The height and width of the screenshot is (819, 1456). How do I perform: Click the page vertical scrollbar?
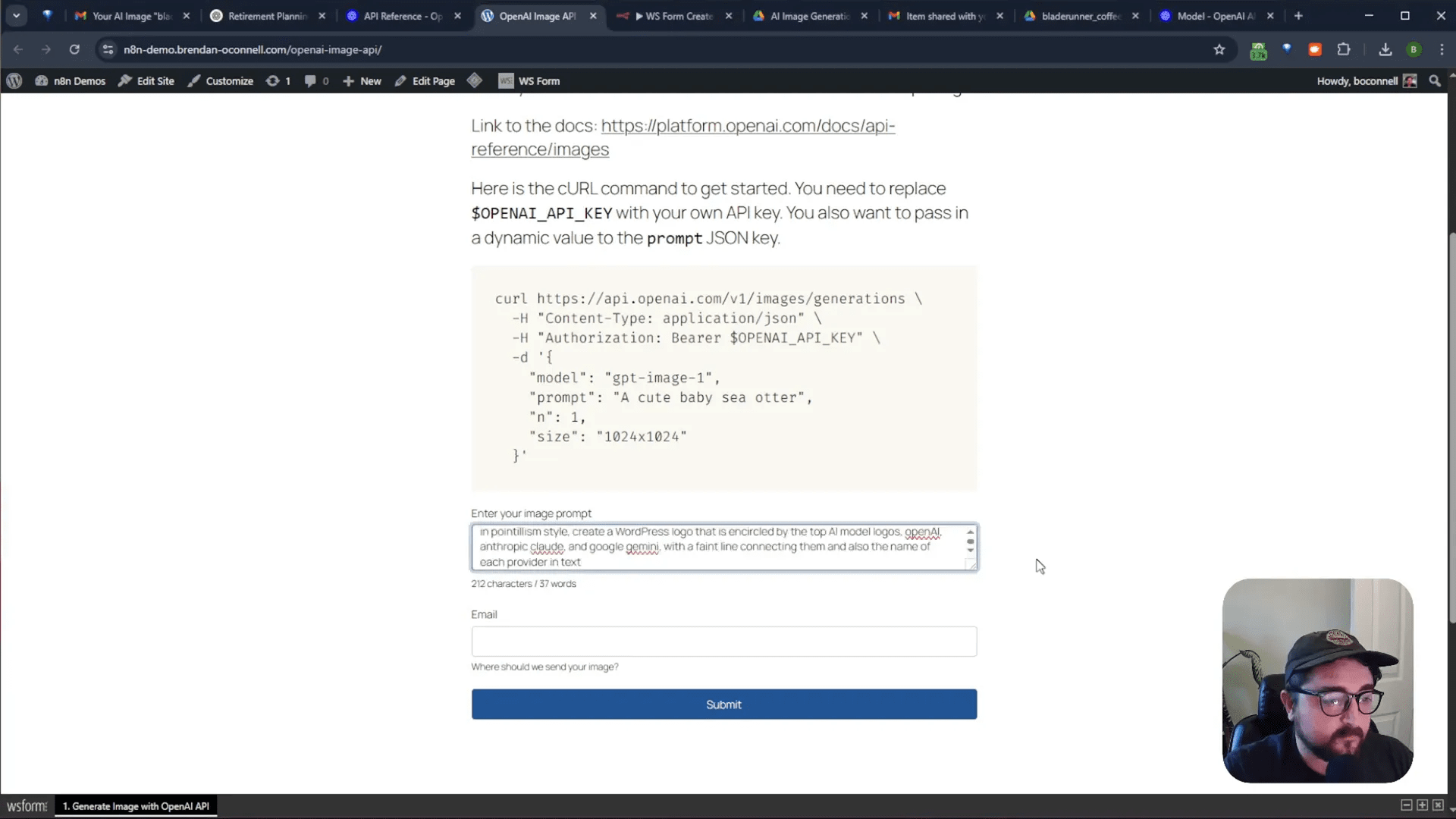pos(1451,428)
